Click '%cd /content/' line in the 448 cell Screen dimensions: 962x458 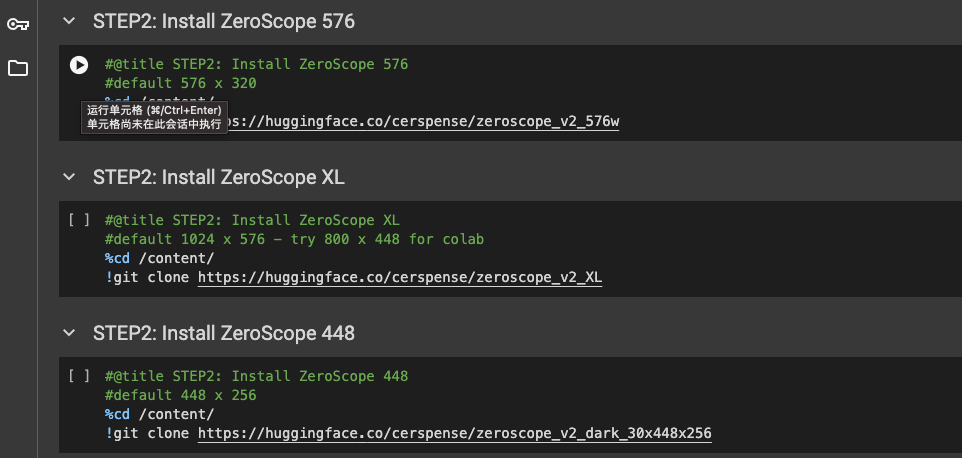(159, 415)
